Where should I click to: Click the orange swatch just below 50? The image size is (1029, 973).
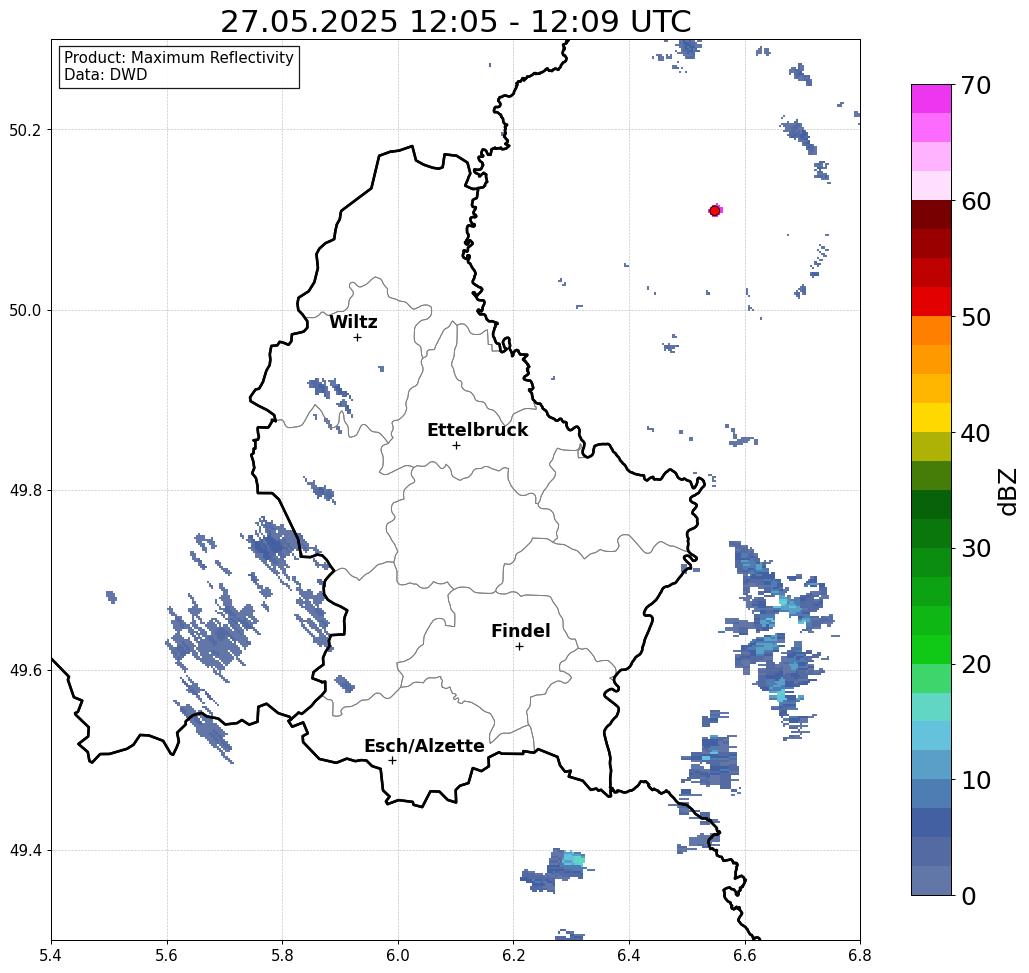click(931, 331)
